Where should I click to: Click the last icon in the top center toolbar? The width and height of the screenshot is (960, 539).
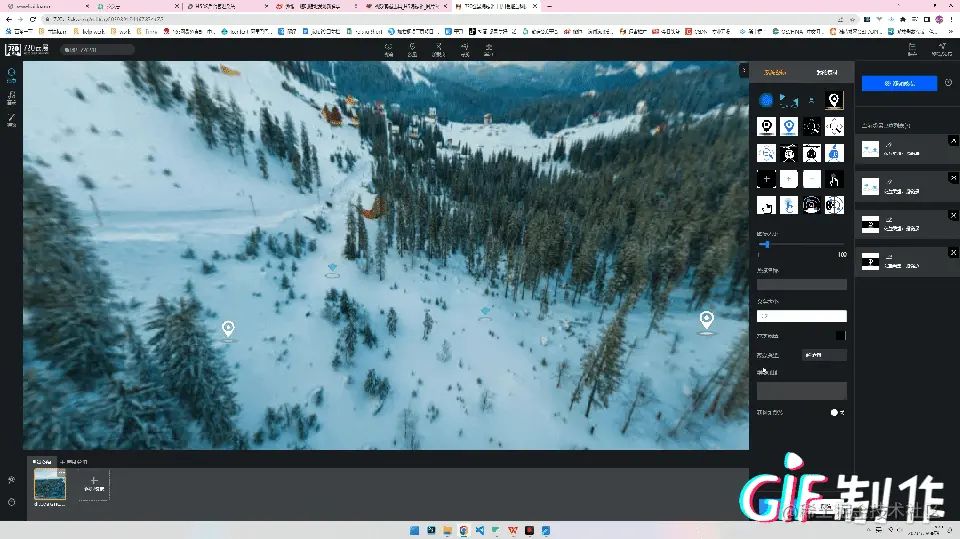point(489,50)
